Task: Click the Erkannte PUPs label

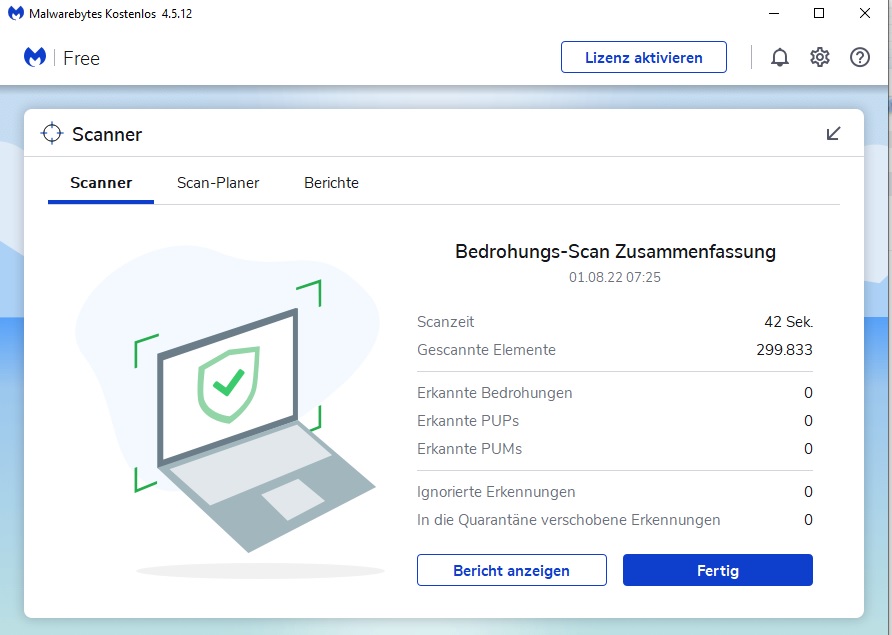Action: coord(468,421)
